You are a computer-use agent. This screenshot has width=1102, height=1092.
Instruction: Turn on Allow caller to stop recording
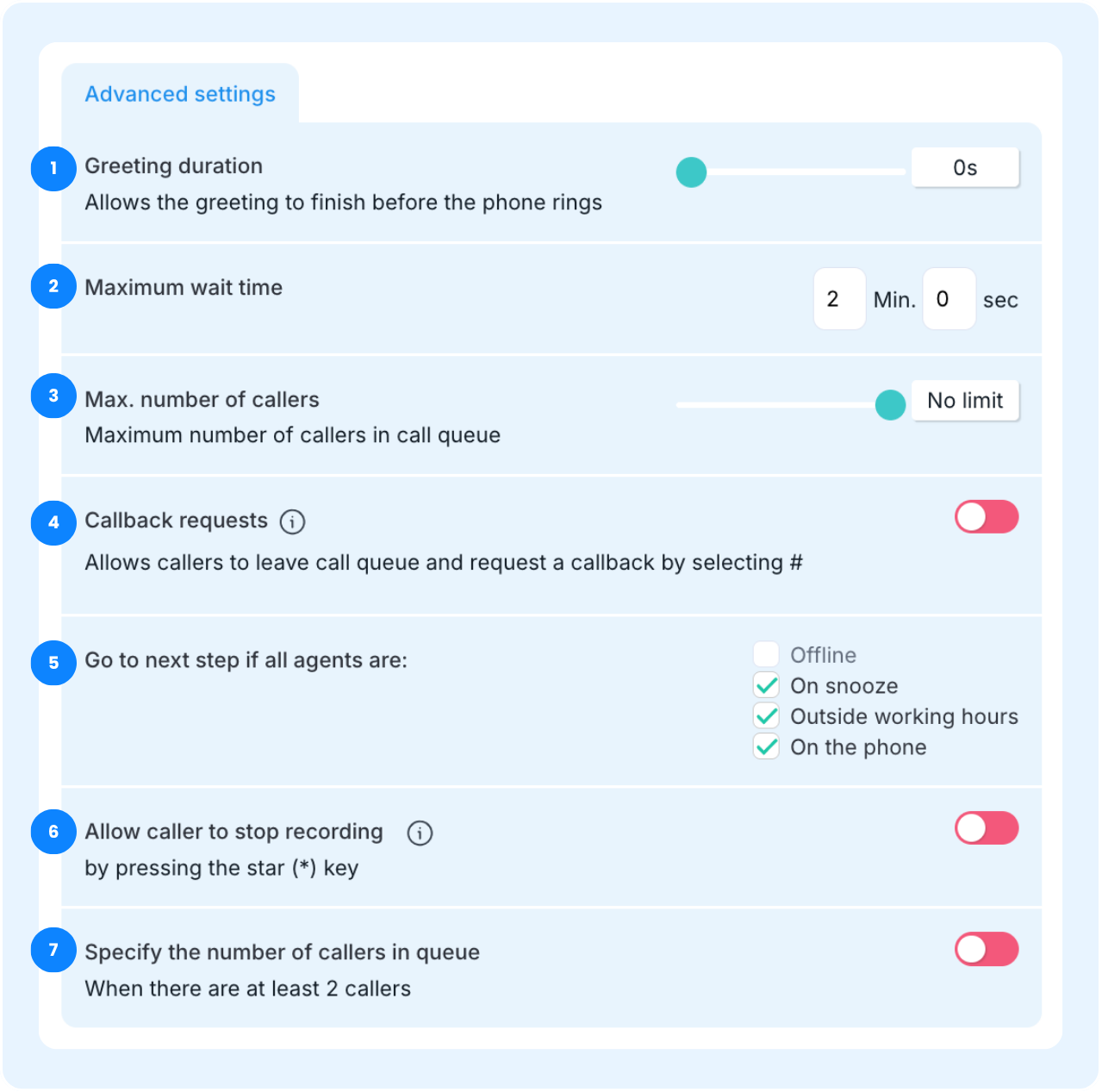pos(987,828)
